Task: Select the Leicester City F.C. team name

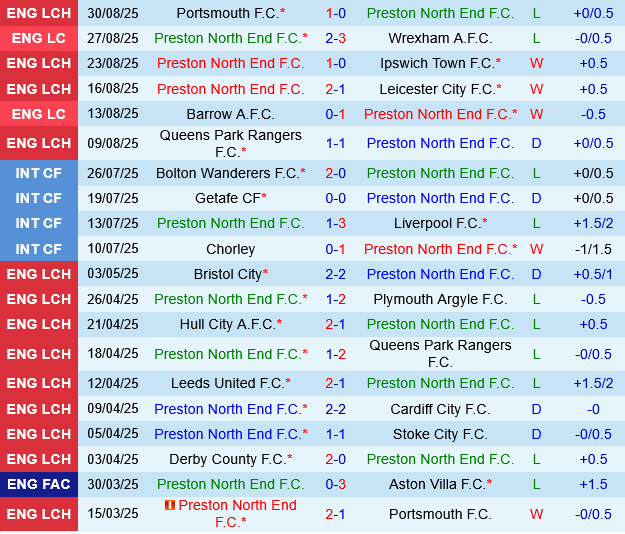Action: click(436, 89)
